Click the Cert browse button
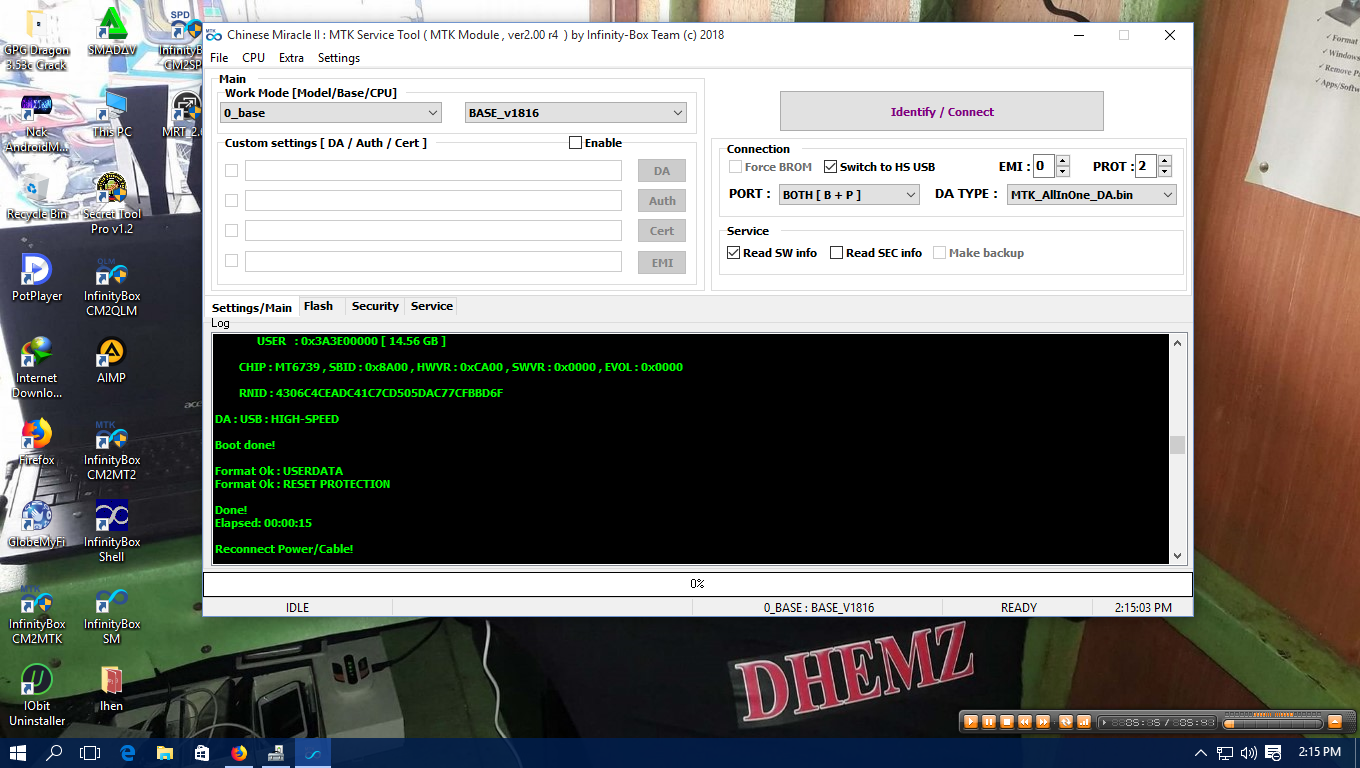 (x=662, y=231)
